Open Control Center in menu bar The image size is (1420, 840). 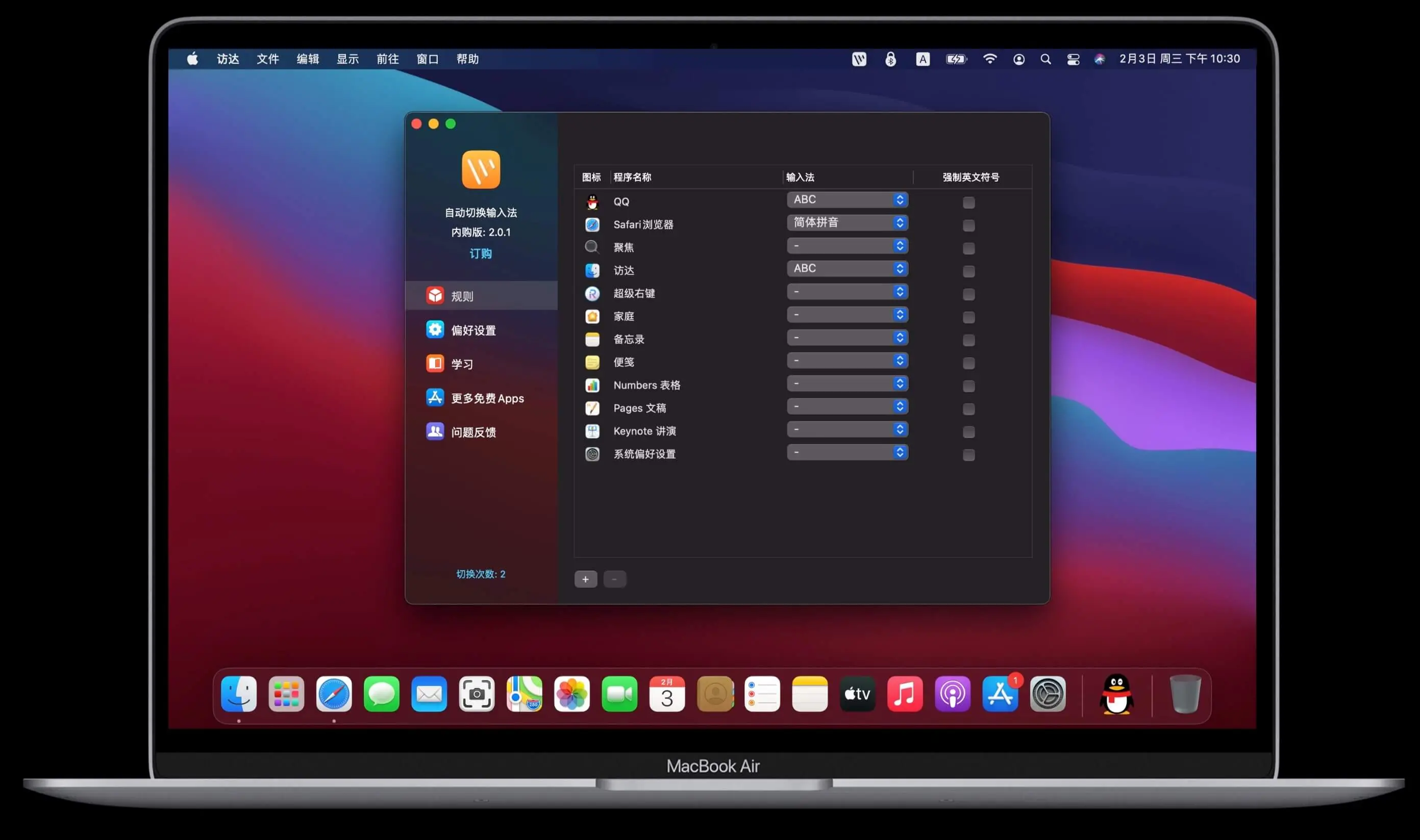pos(1073,59)
